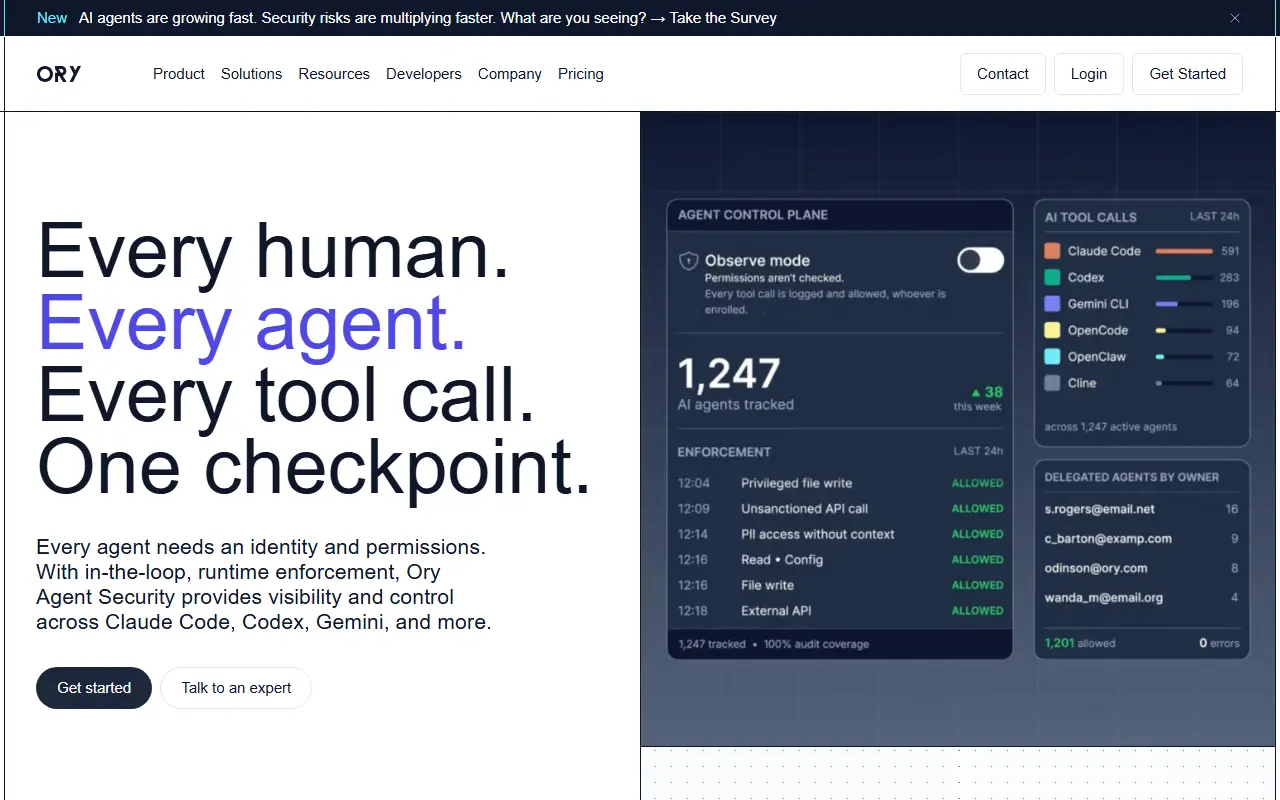Click owner "c_barton@examp.com"
The height and width of the screenshot is (800, 1280).
pos(1108,538)
